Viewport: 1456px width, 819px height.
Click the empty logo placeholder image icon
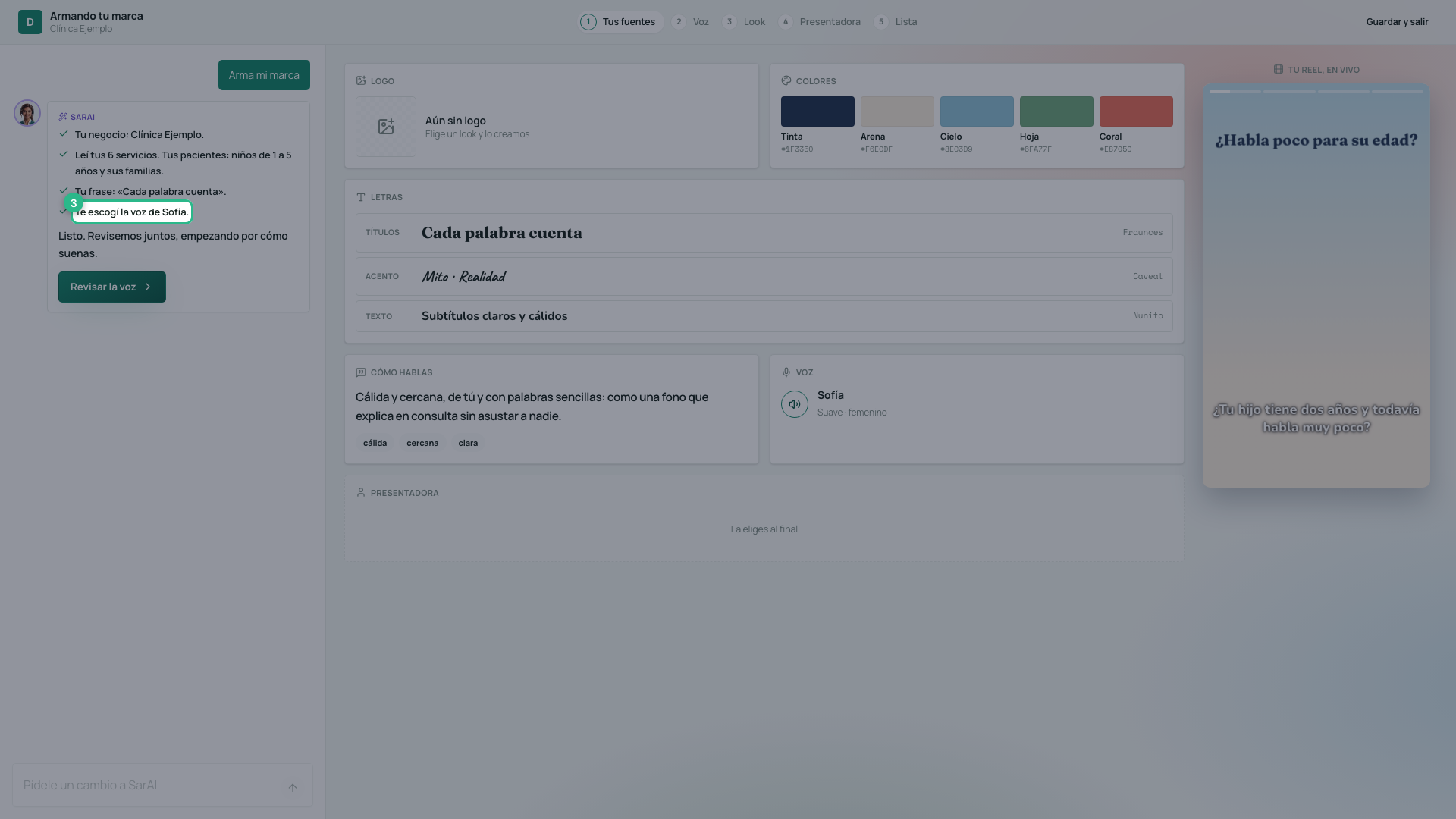click(386, 127)
